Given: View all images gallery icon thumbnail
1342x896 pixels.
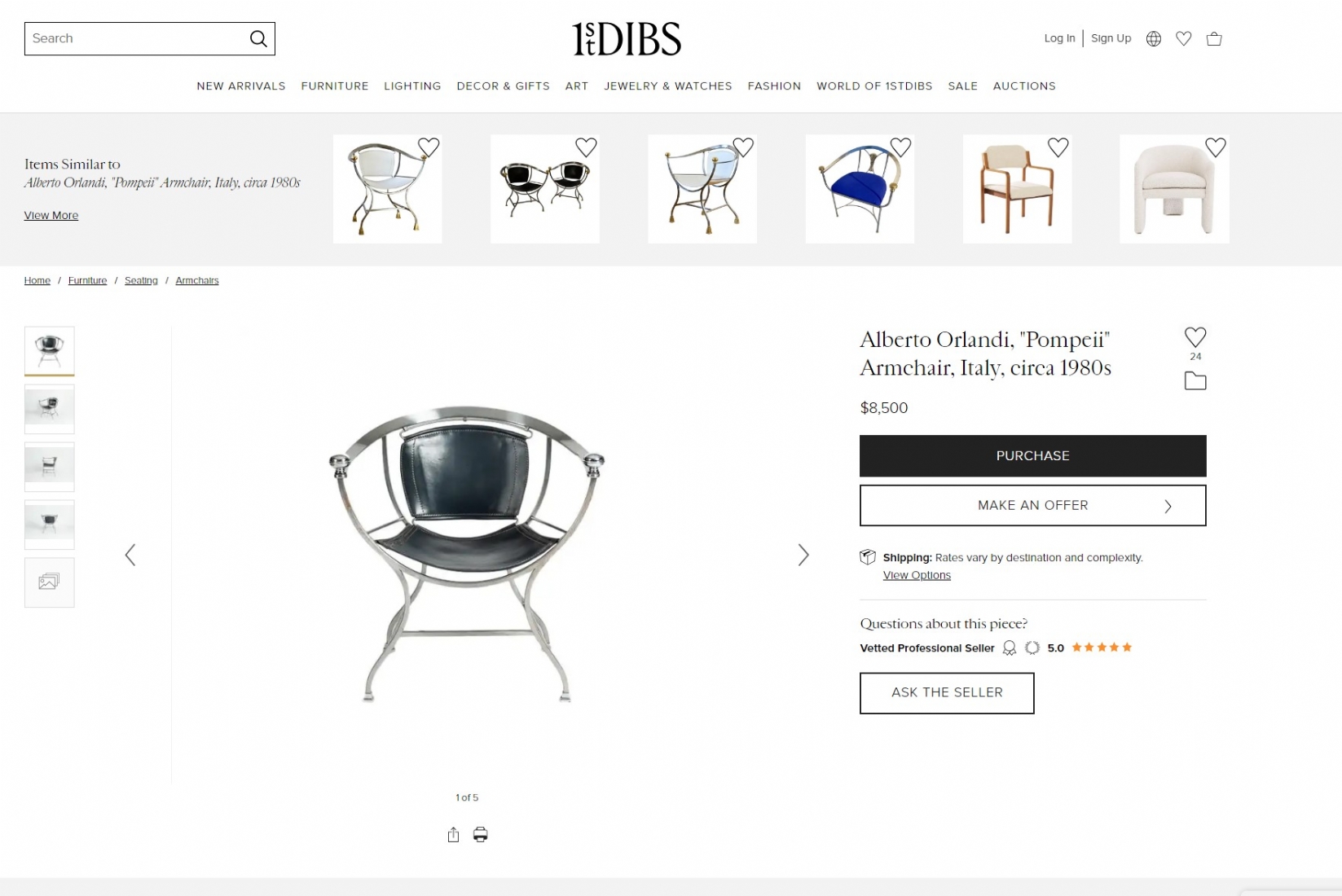Looking at the screenshot, I should point(49,582).
